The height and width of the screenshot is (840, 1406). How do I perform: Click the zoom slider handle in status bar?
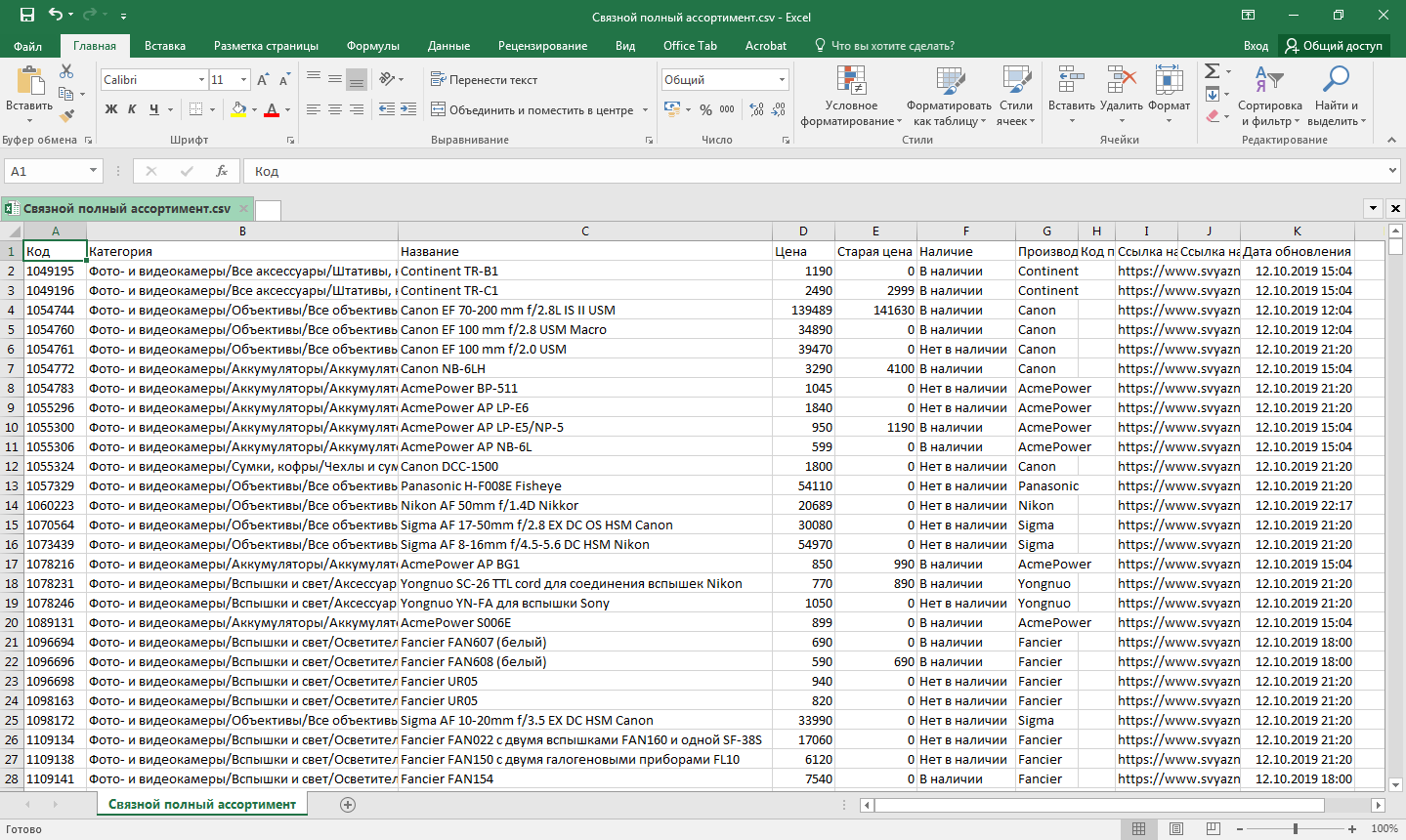pos(1296,829)
